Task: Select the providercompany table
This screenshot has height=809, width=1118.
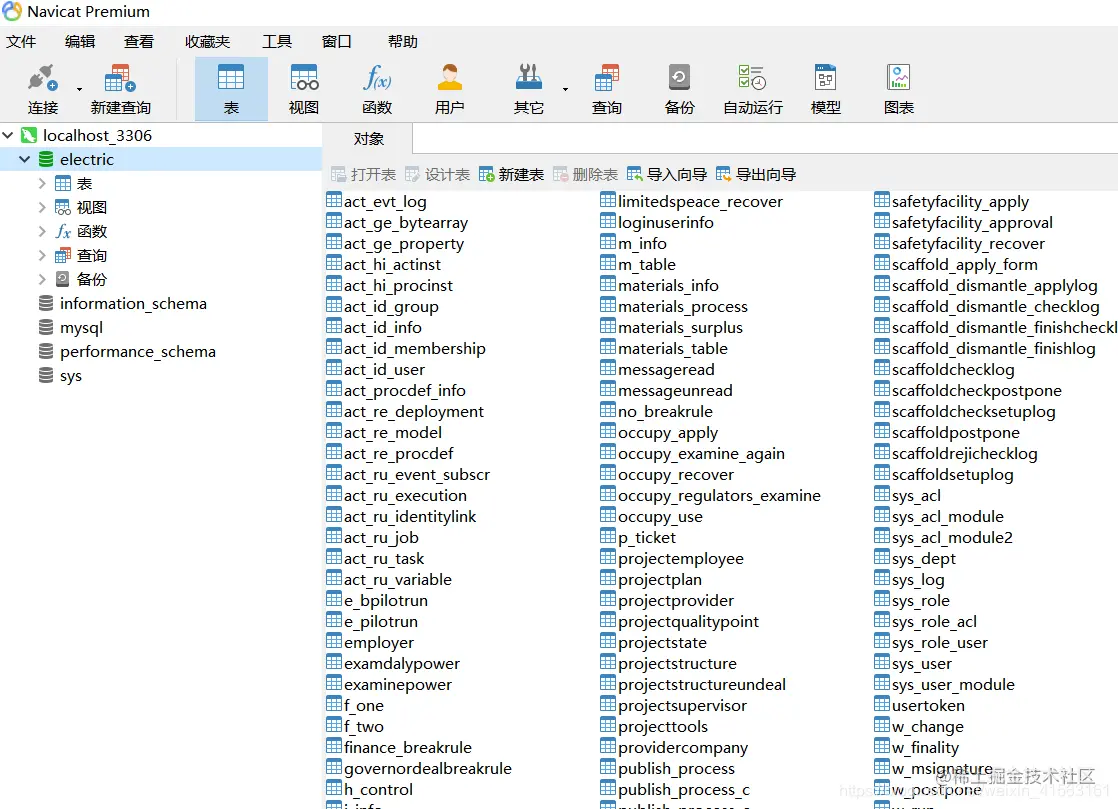Action: pos(675,747)
